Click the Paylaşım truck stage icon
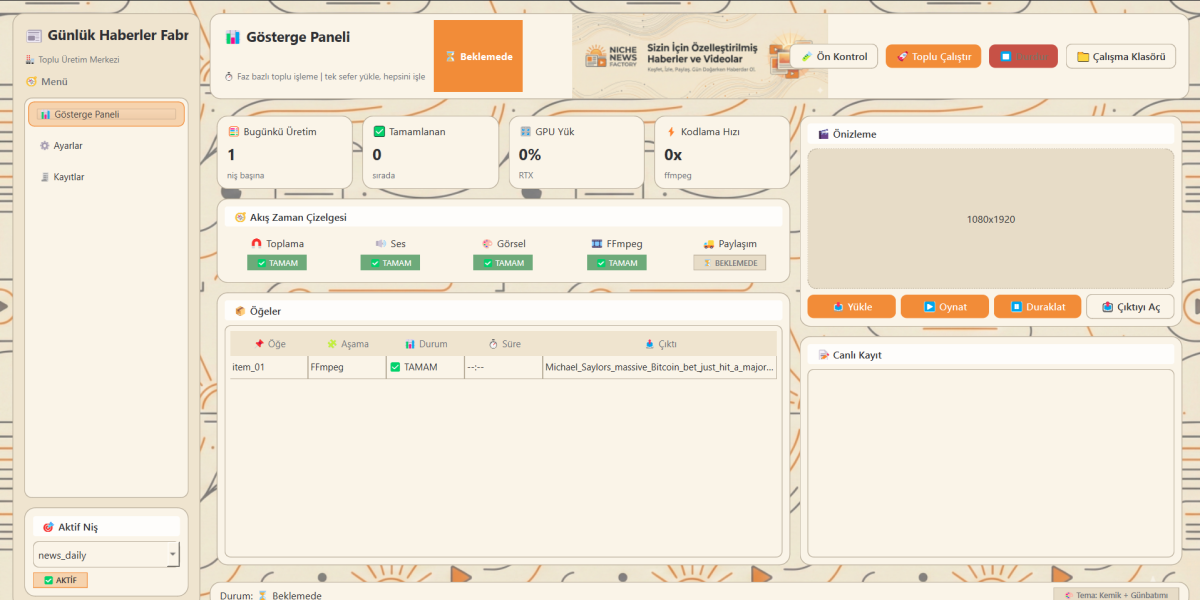This screenshot has width=1200, height=600. pos(709,244)
